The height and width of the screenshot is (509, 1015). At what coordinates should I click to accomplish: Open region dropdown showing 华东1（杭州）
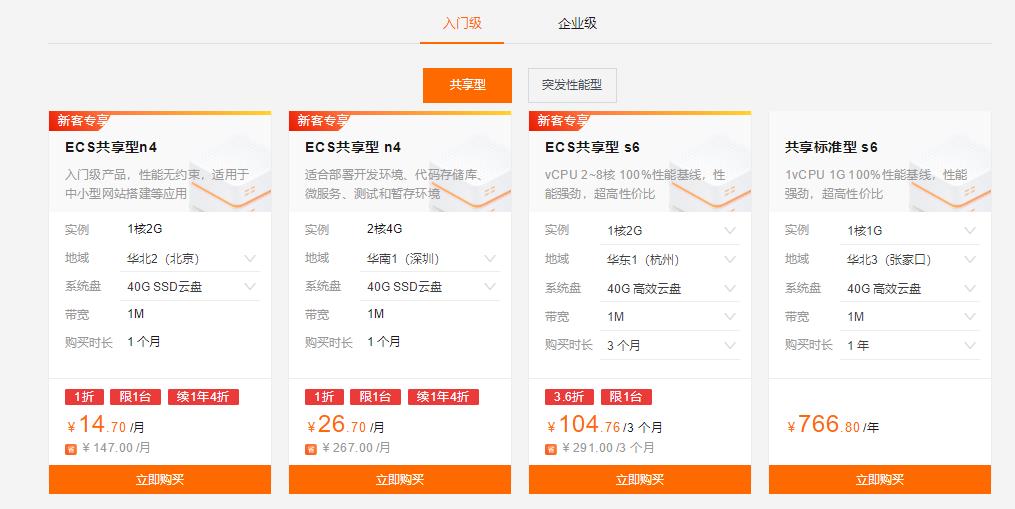(670, 260)
